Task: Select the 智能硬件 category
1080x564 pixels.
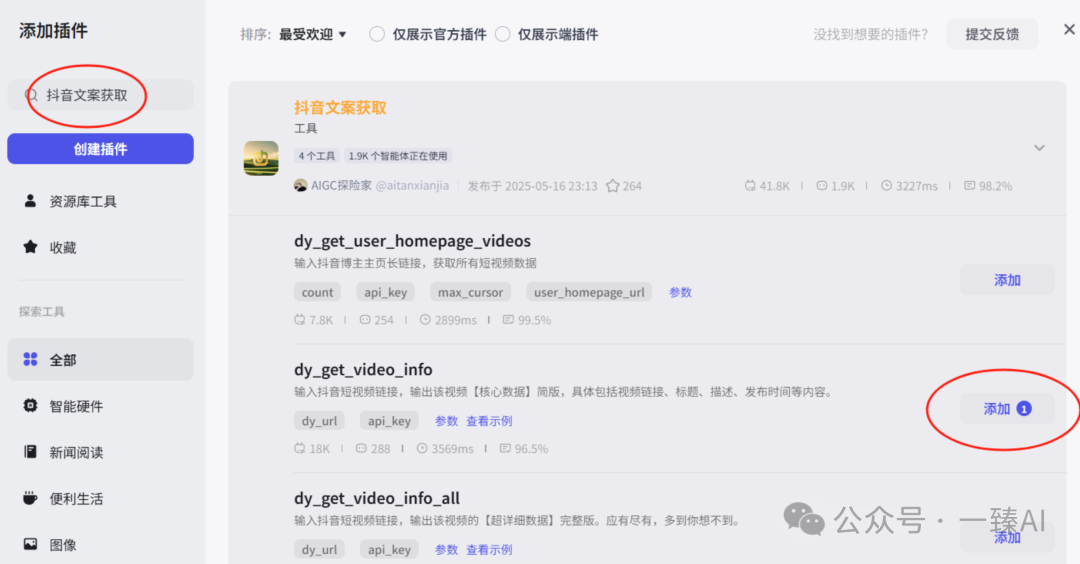Action: click(x=101, y=406)
